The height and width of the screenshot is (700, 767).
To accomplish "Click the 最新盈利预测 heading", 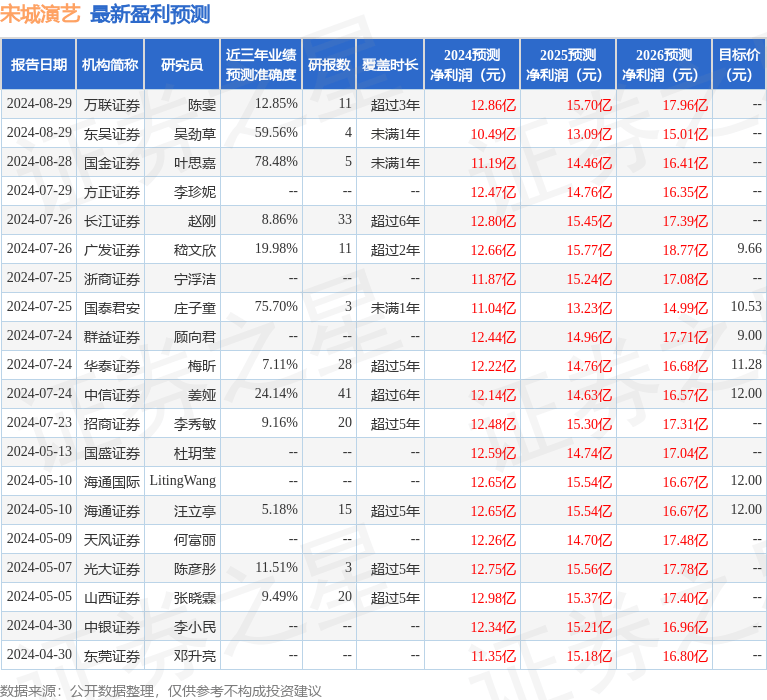I will (150, 14).
